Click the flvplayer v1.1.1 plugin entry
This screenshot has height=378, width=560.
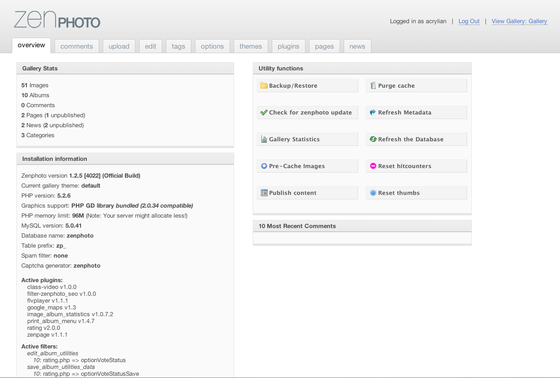pos(48,300)
